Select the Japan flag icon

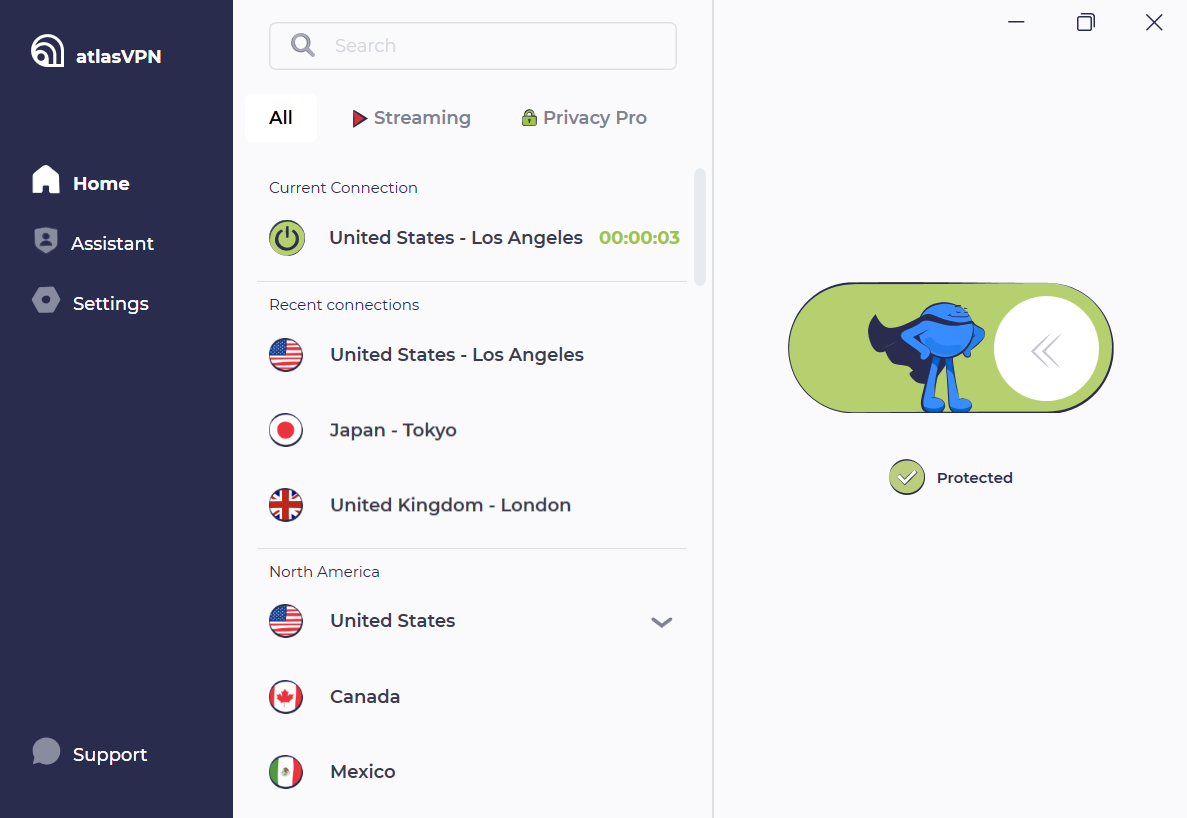pyautogui.click(x=286, y=430)
